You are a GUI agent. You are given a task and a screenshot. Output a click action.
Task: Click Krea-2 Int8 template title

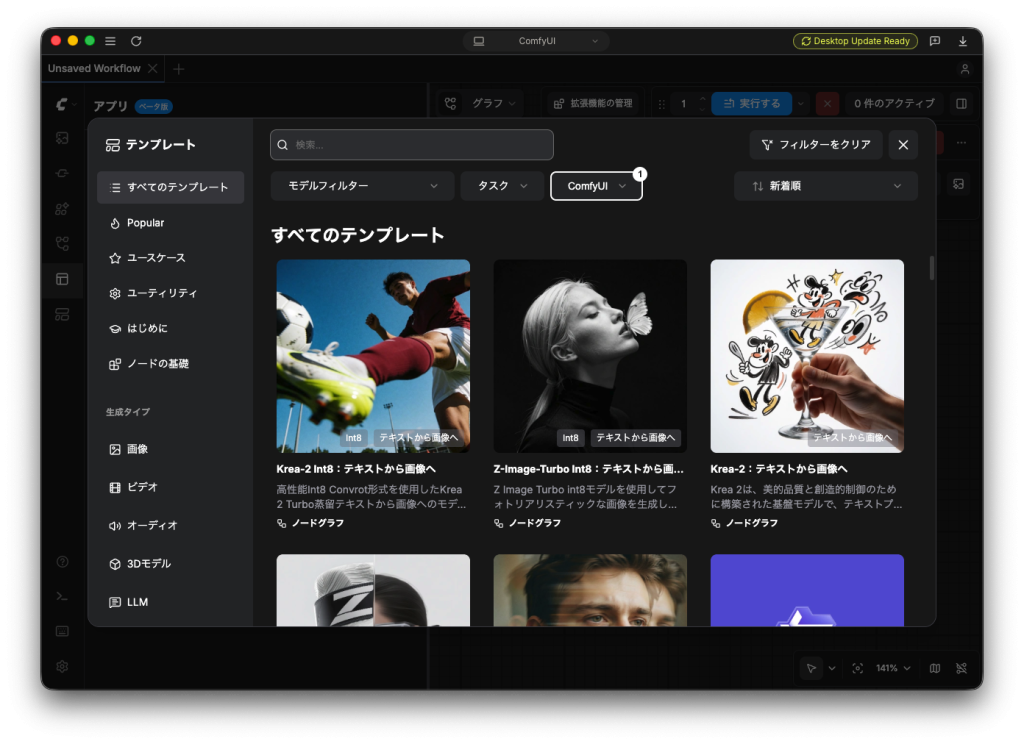356,469
